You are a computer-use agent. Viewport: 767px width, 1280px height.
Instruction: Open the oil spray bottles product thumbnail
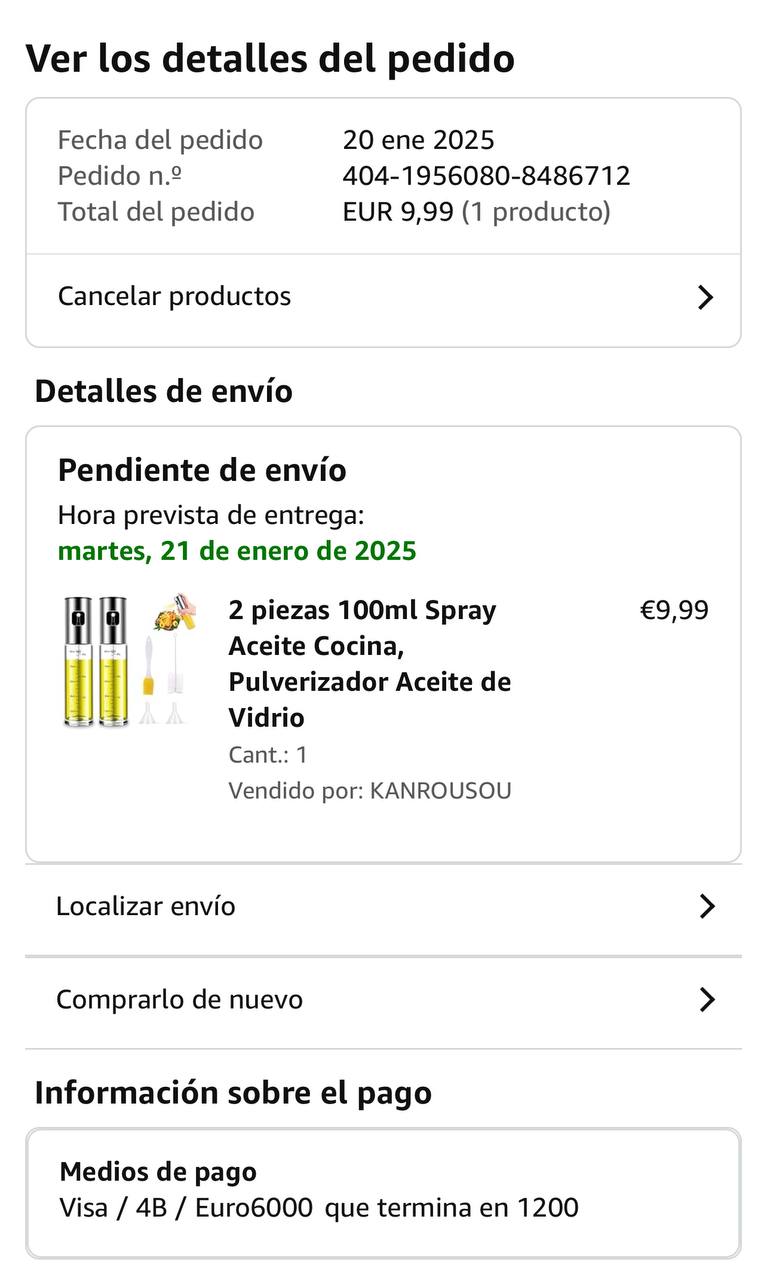point(129,660)
